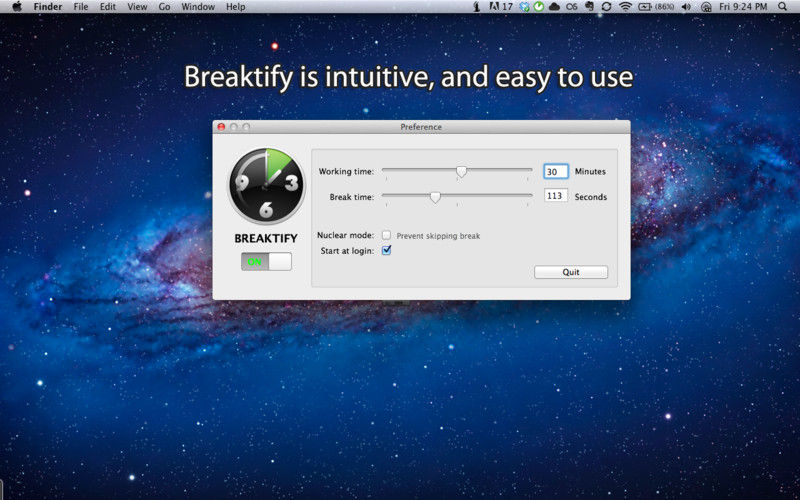Open the green Breaktify timer menu bar icon

tap(539, 7)
